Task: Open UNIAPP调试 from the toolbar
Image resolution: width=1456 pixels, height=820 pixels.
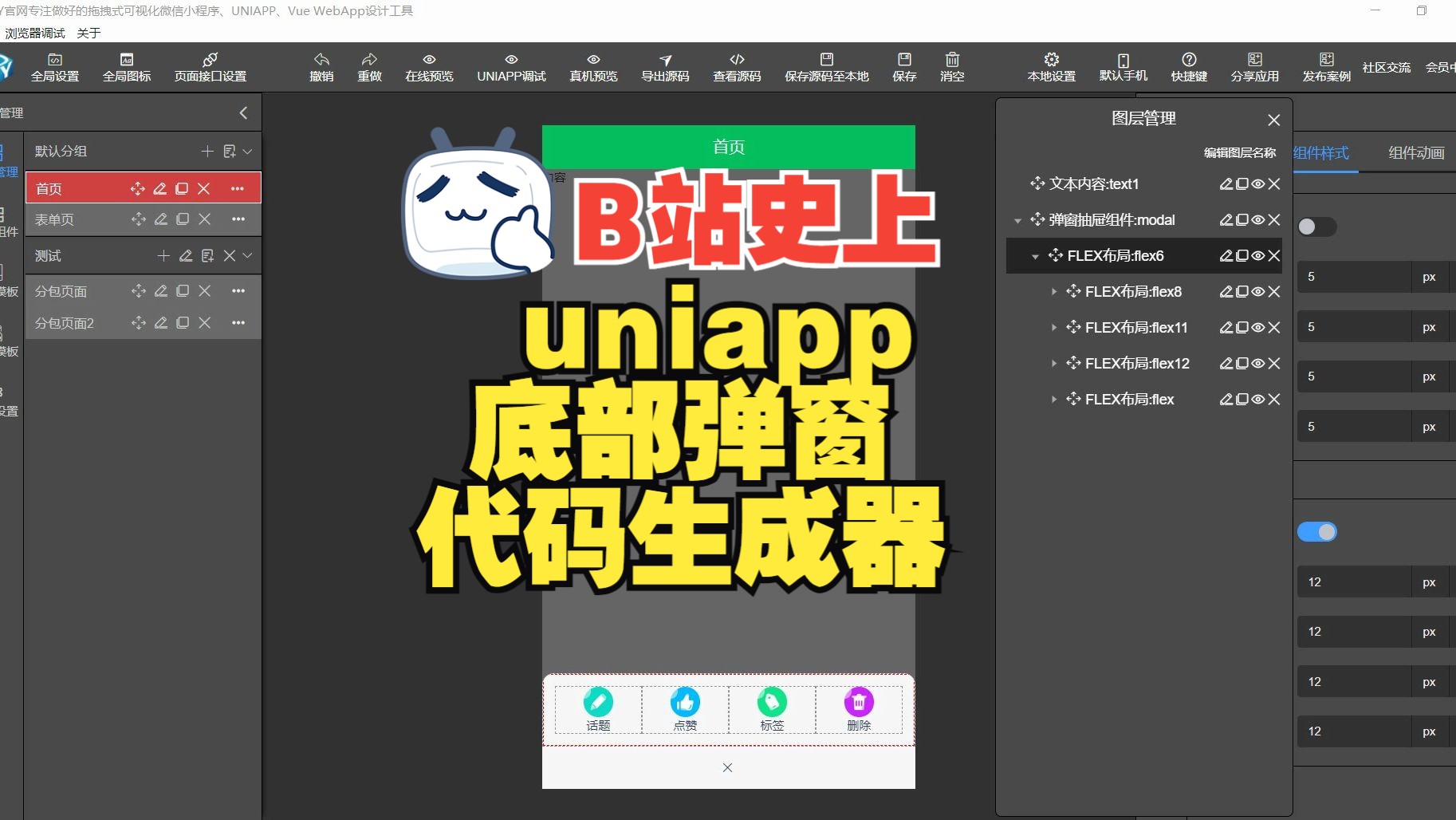Action: pos(510,67)
